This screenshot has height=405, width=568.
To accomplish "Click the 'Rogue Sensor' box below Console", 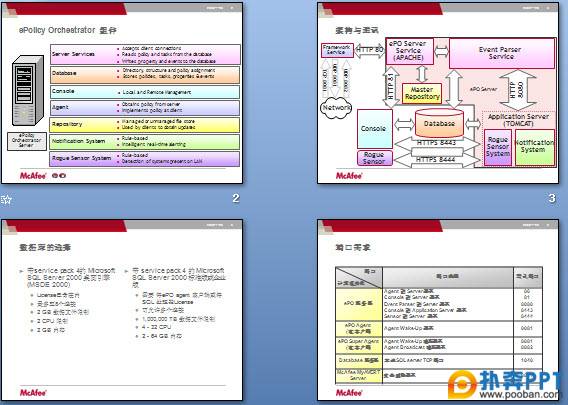I will point(375,158).
